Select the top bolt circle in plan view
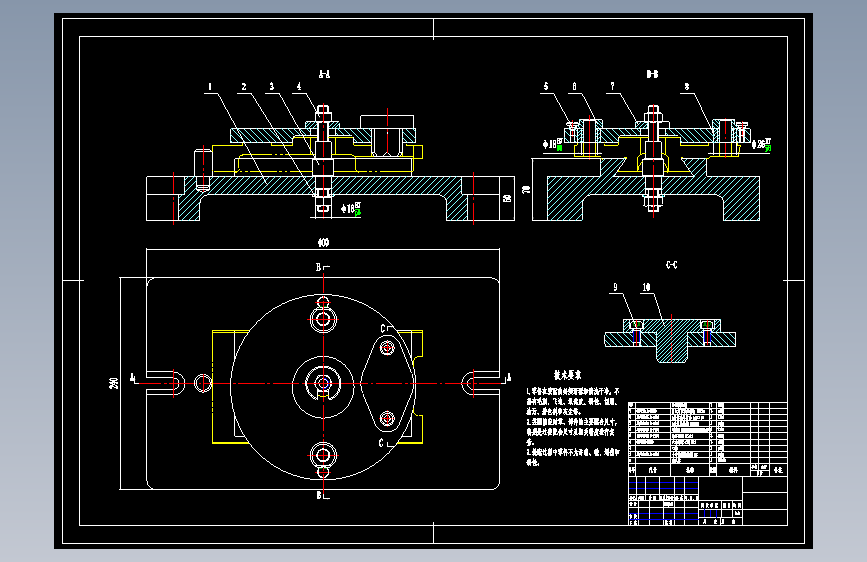This screenshot has width=867, height=562. 323,319
